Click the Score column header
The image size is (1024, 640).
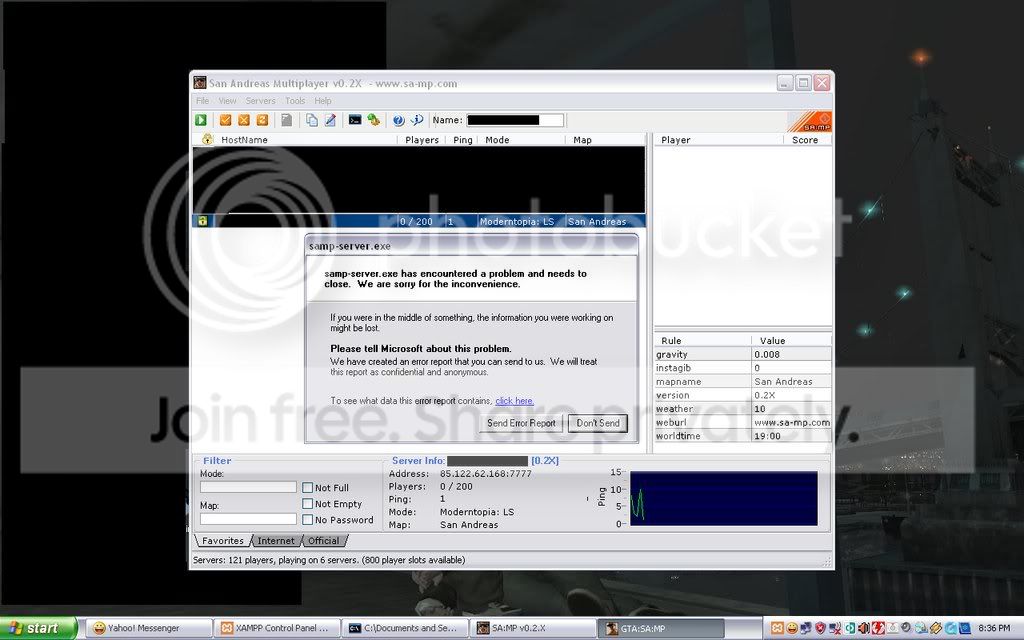(x=807, y=140)
